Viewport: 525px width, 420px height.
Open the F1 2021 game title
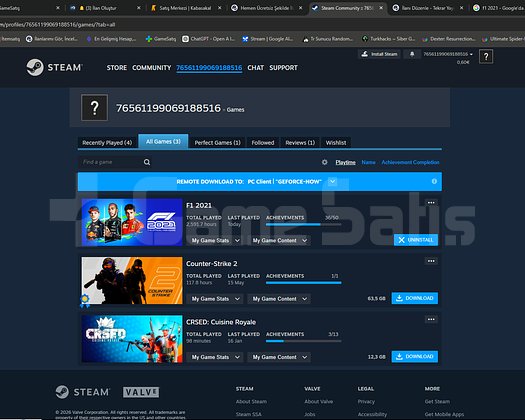(x=199, y=205)
